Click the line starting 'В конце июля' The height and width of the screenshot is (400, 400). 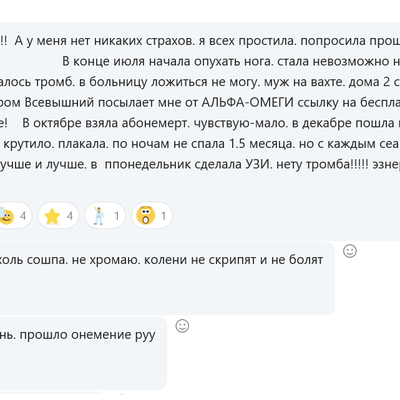231,61
